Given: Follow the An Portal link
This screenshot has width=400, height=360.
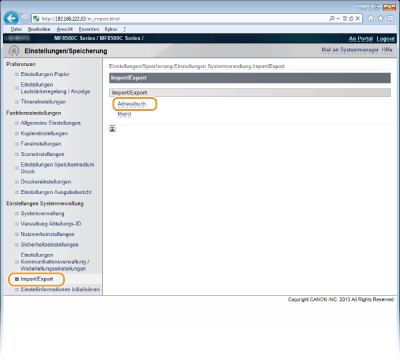Looking at the screenshot, I should coord(361,39).
